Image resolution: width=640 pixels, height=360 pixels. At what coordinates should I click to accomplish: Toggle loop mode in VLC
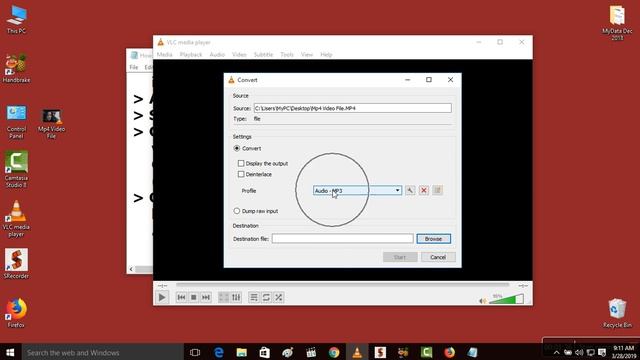coord(266,297)
